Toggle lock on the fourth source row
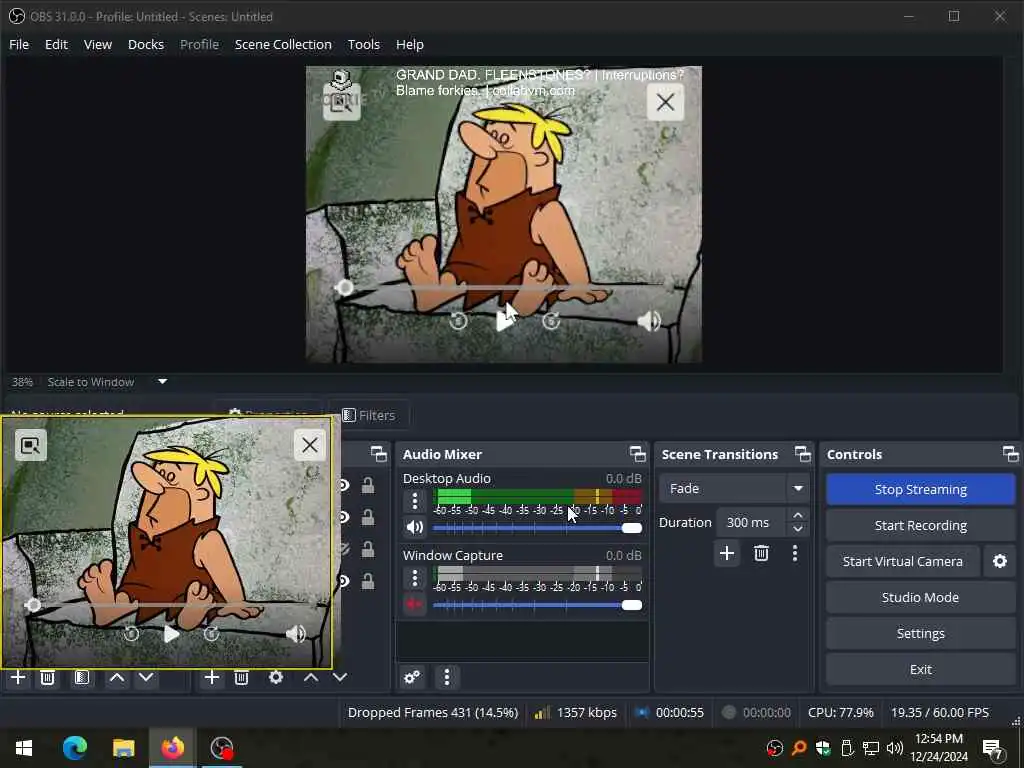The width and height of the screenshot is (1024, 768). [368, 581]
